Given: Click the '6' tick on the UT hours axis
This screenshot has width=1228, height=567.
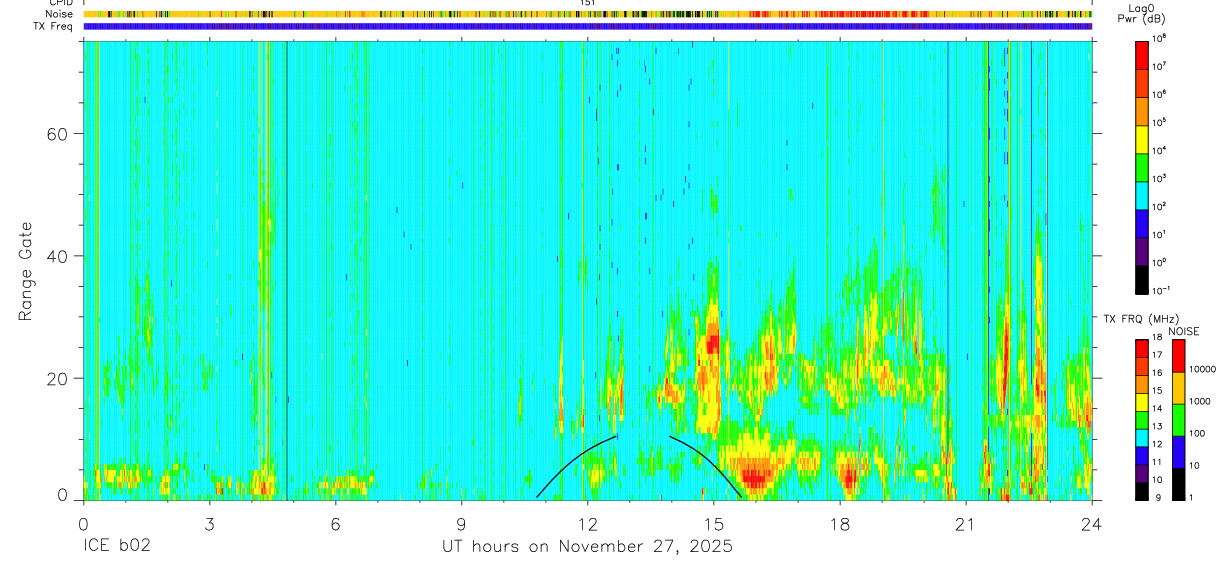Looking at the screenshot, I should [336, 523].
